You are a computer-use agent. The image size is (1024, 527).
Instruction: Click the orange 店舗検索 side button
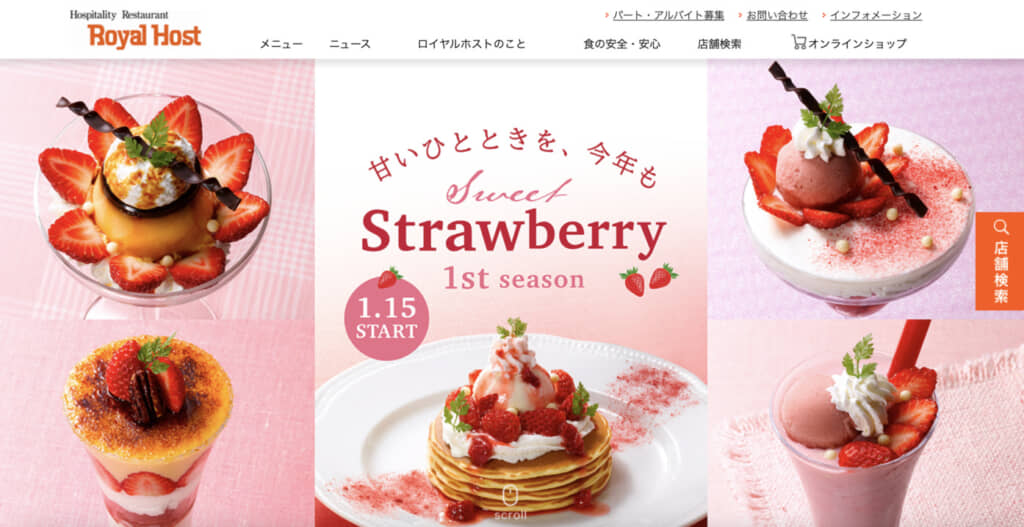[x=1000, y=261]
